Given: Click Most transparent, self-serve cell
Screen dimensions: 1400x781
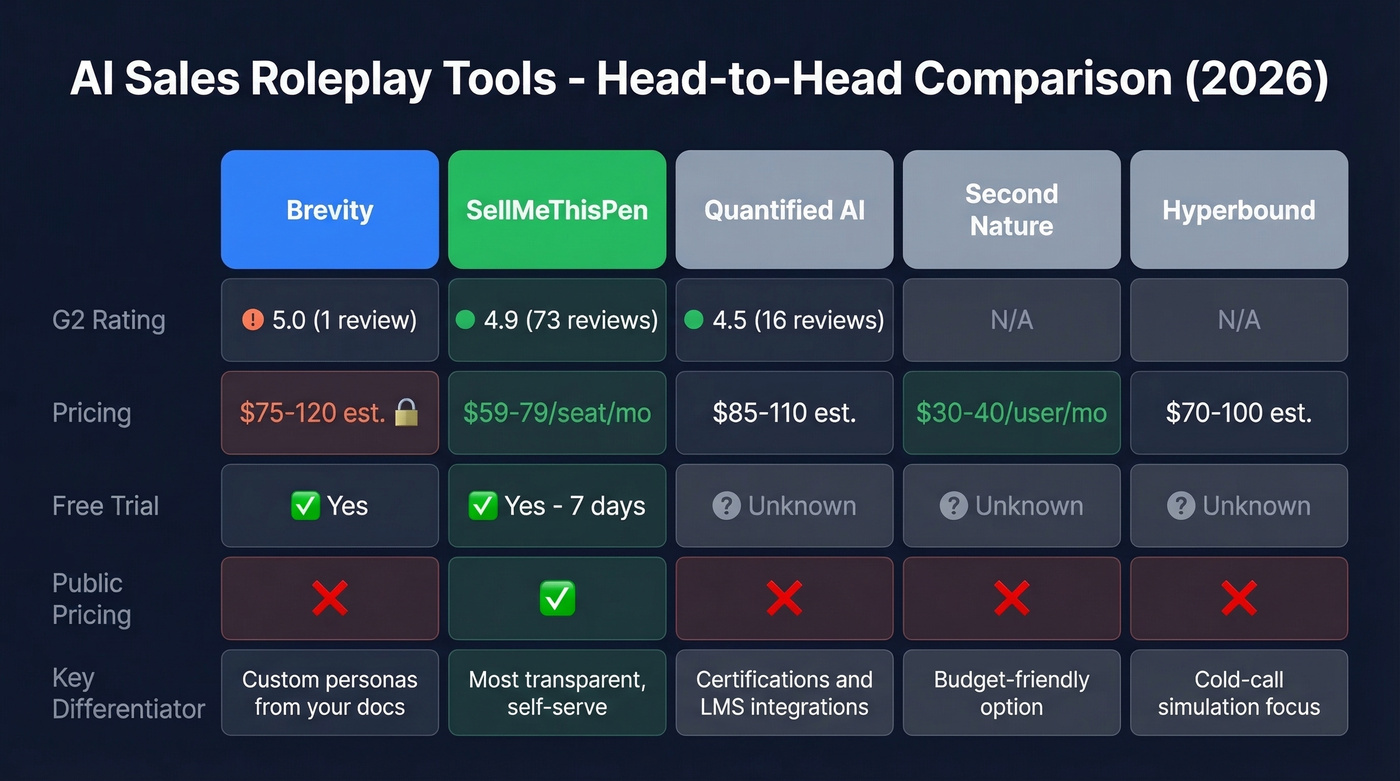Looking at the screenshot, I should pos(557,693).
